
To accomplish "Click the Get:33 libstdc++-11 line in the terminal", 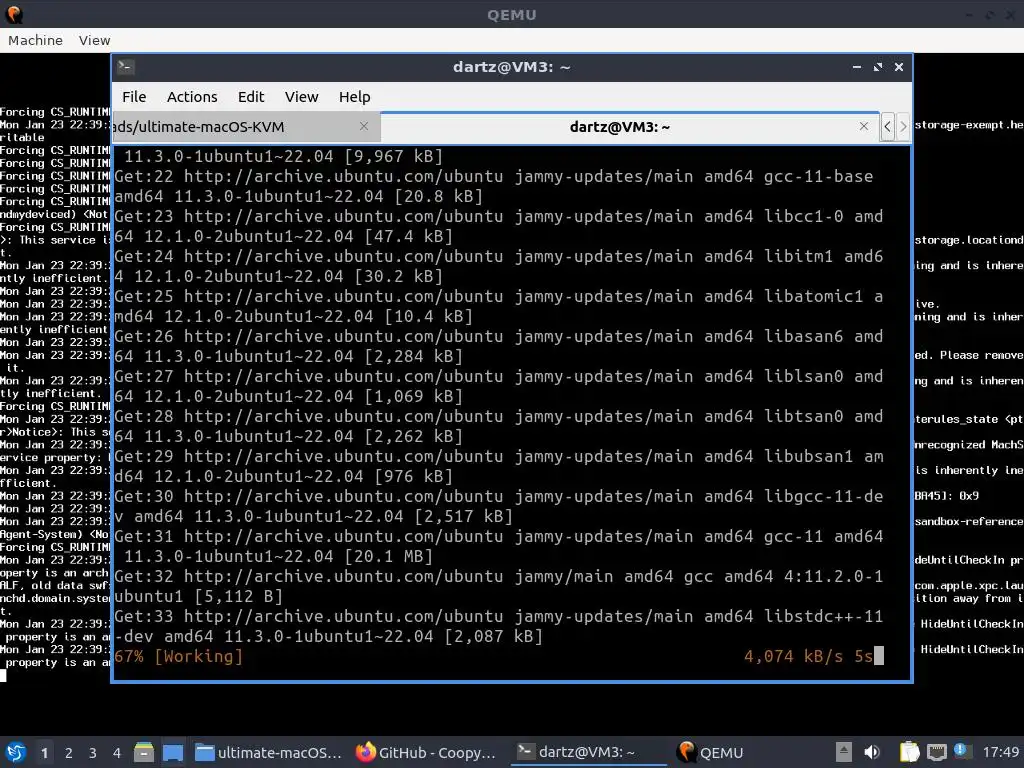I will coord(499,626).
